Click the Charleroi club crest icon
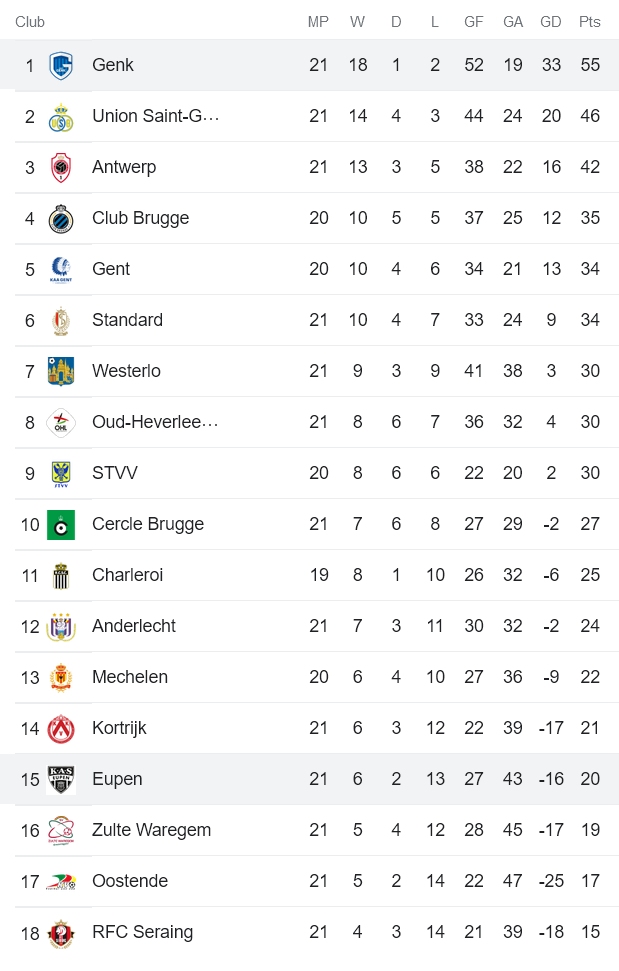This screenshot has height=971, width=619. click(61, 576)
